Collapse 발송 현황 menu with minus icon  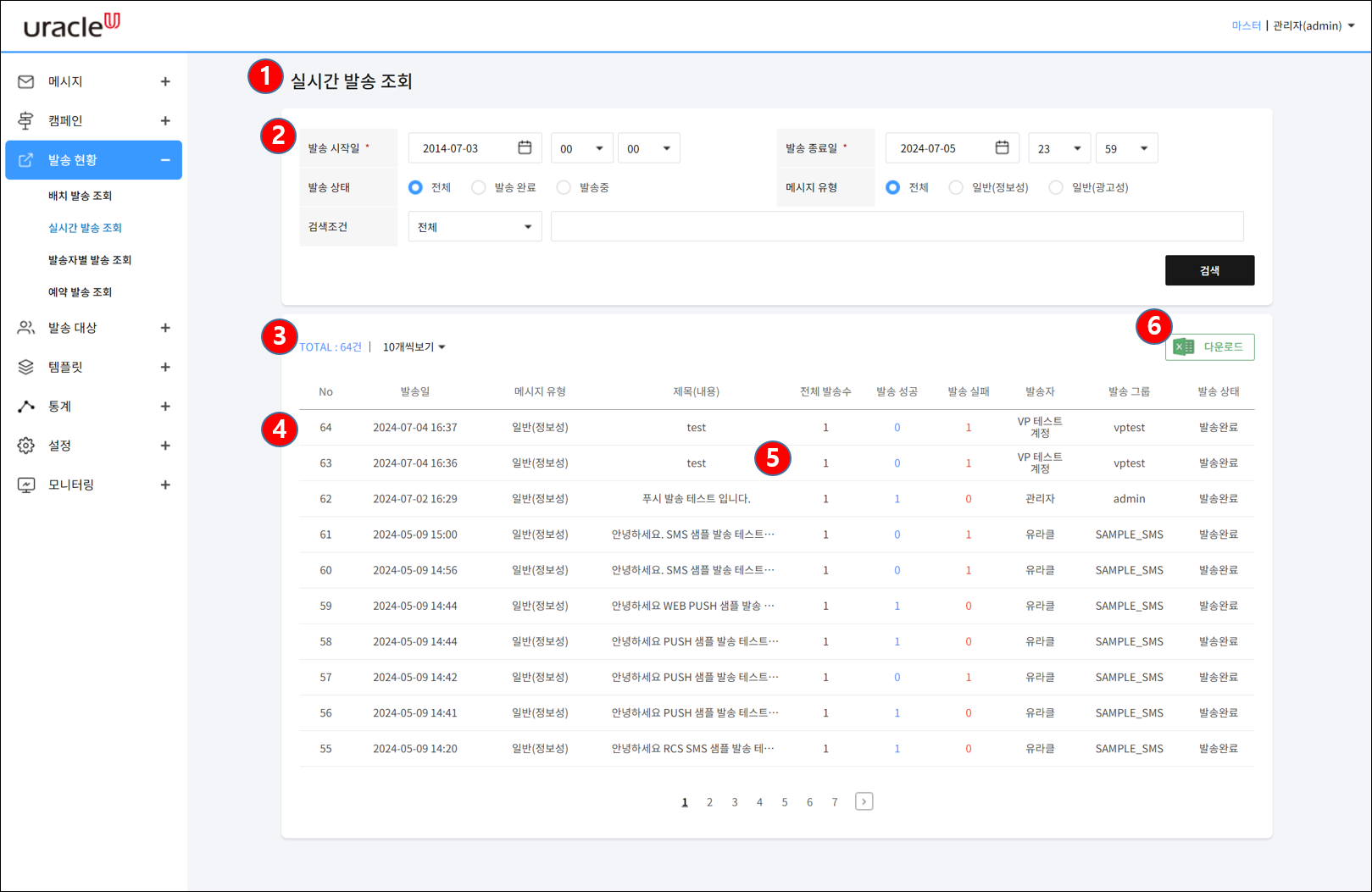click(x=165, y=160)
